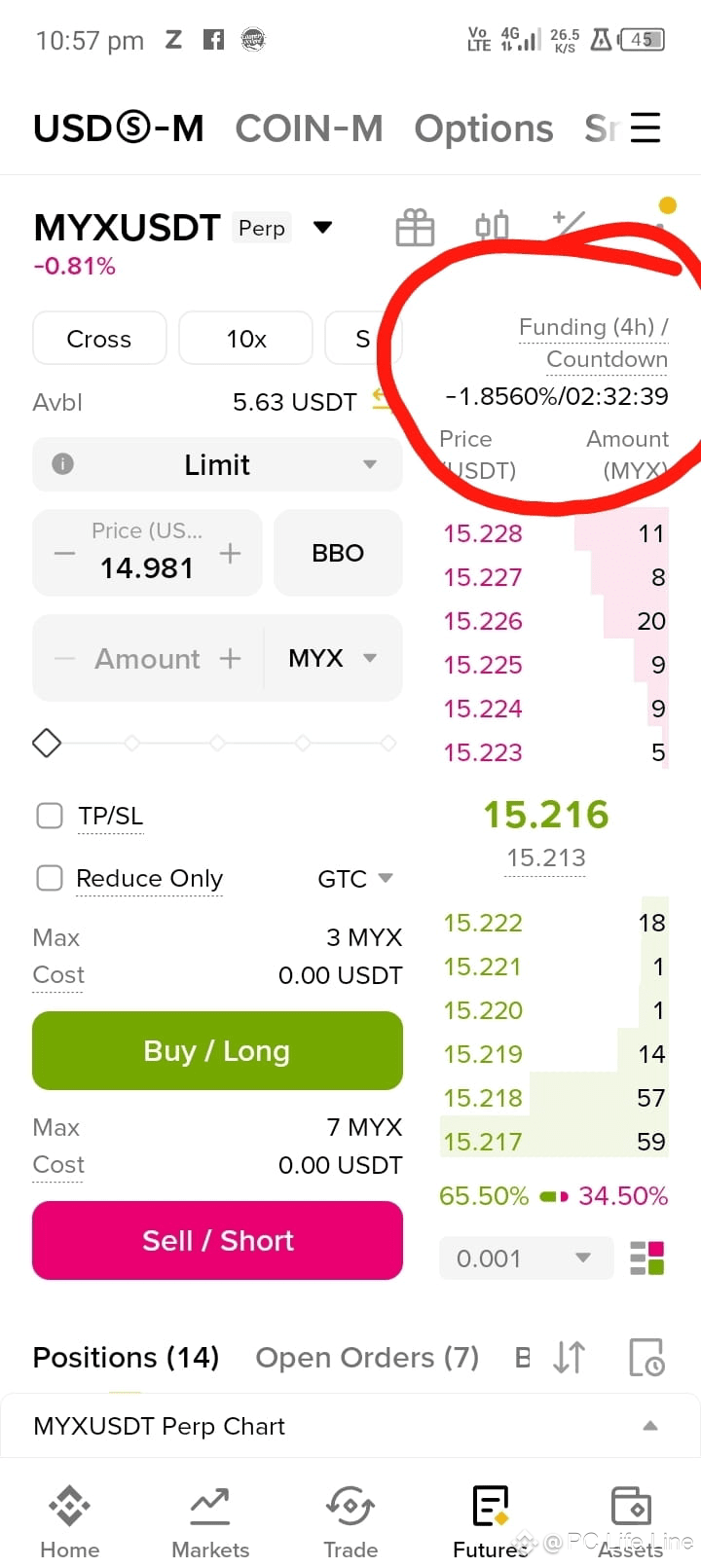Open the hamburger menu icon
The image size is (701, 1568).
[645, 128]
